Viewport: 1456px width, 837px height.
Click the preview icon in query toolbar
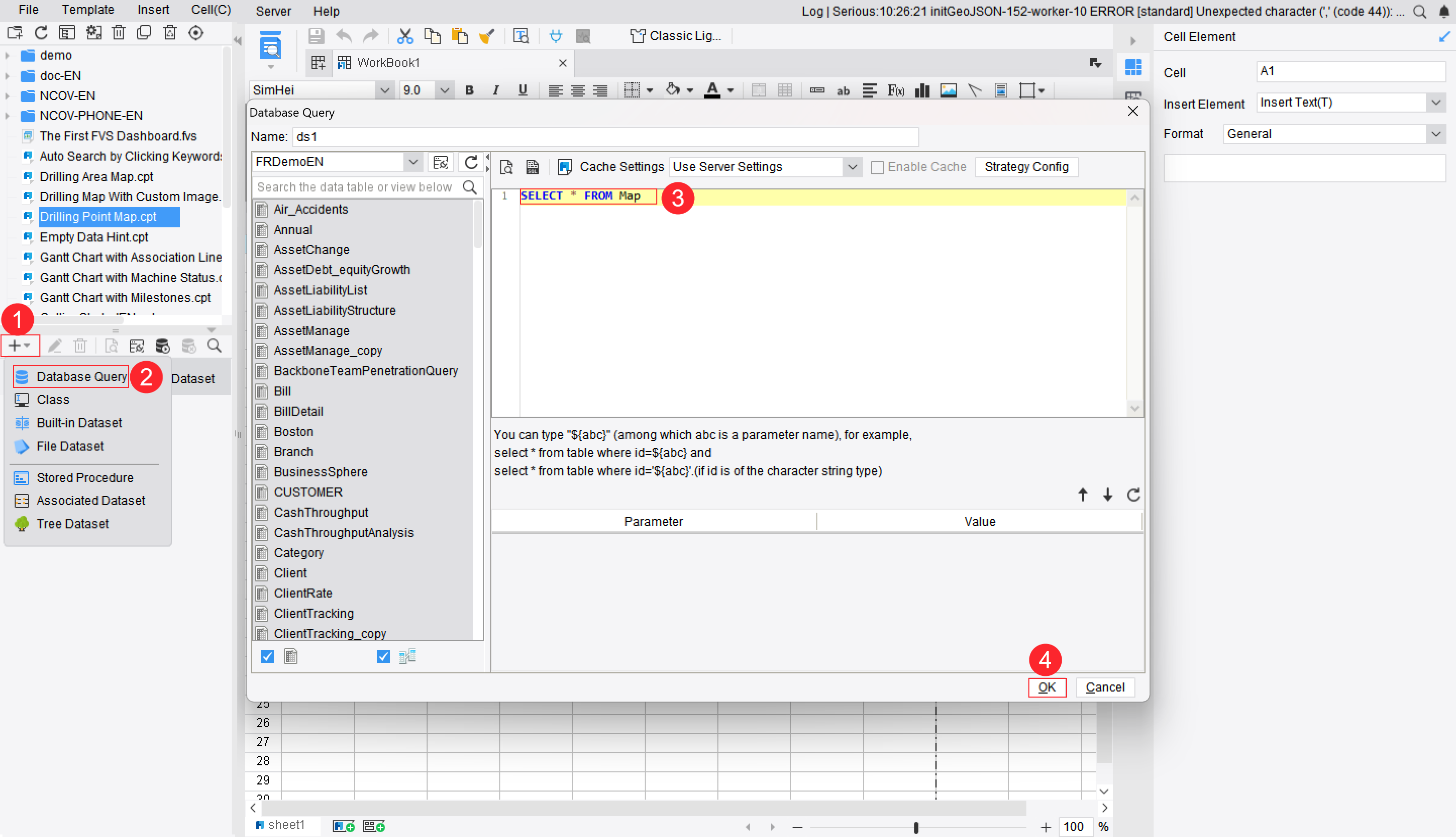tap(506, 167)
